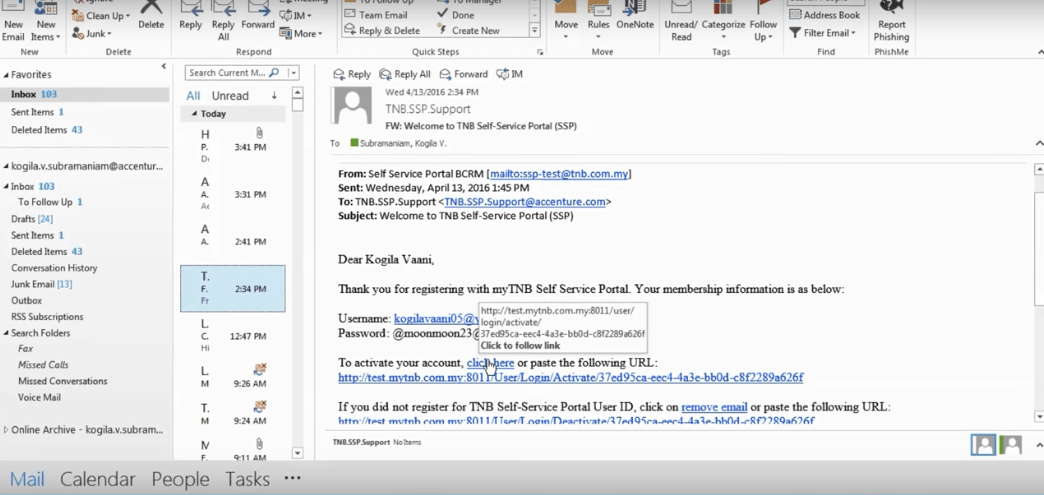This screenshot has width=1044, height=495.
Task: Click the message list scrollbar down arrow
Action: 298,453
